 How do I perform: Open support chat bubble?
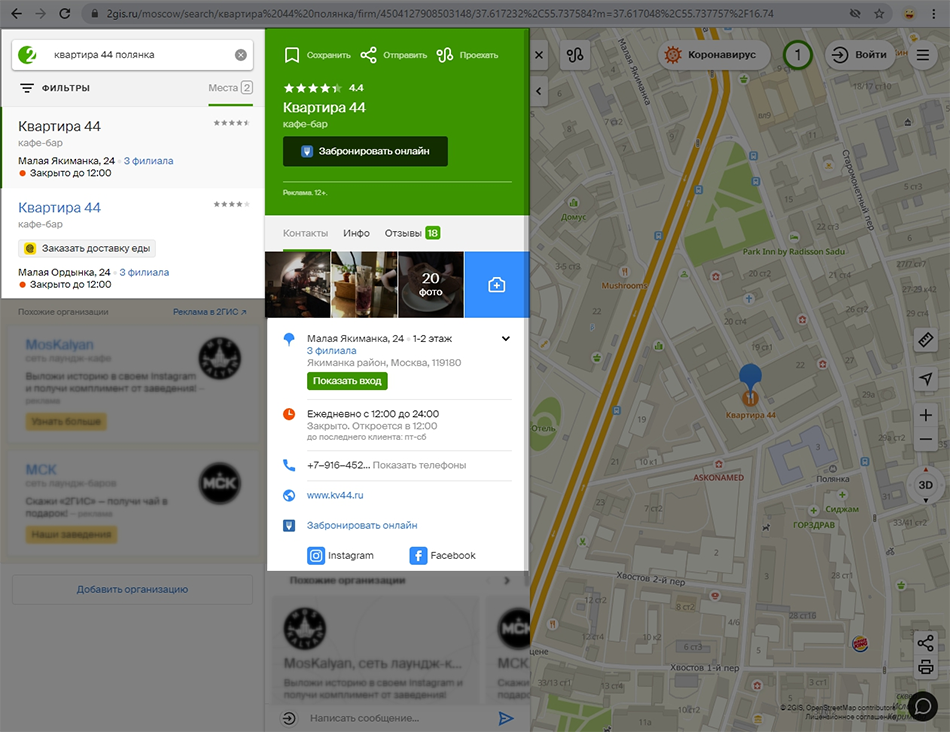point(923,707)
